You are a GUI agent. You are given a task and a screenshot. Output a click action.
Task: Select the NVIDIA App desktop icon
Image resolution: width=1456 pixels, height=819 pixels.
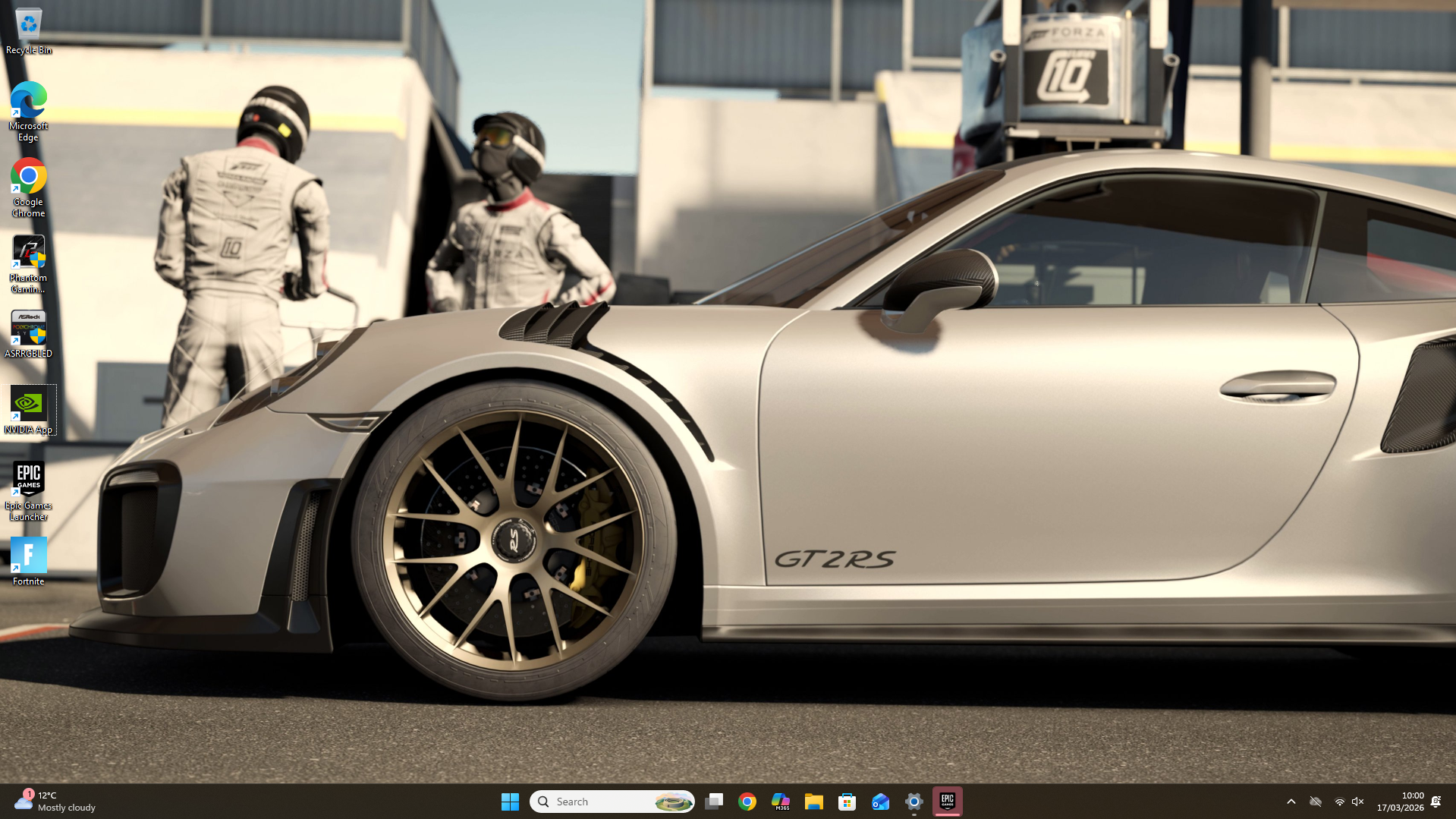click(x=28, y=410)
